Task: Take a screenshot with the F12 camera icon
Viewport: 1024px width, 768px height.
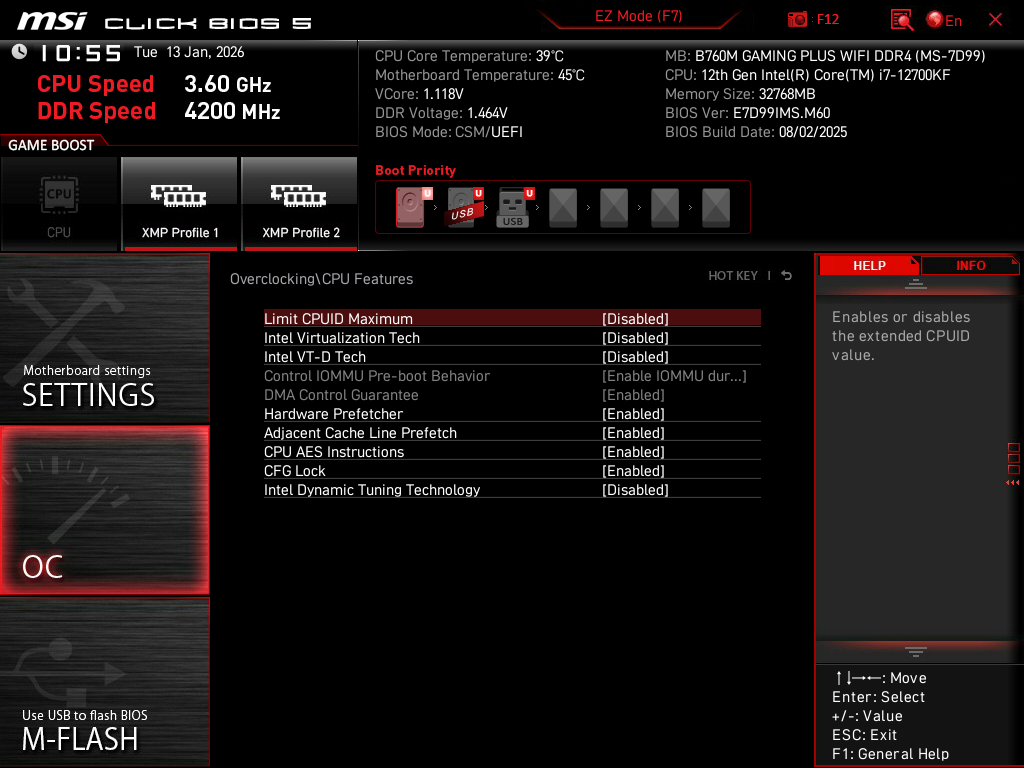Action: [797, 20]
